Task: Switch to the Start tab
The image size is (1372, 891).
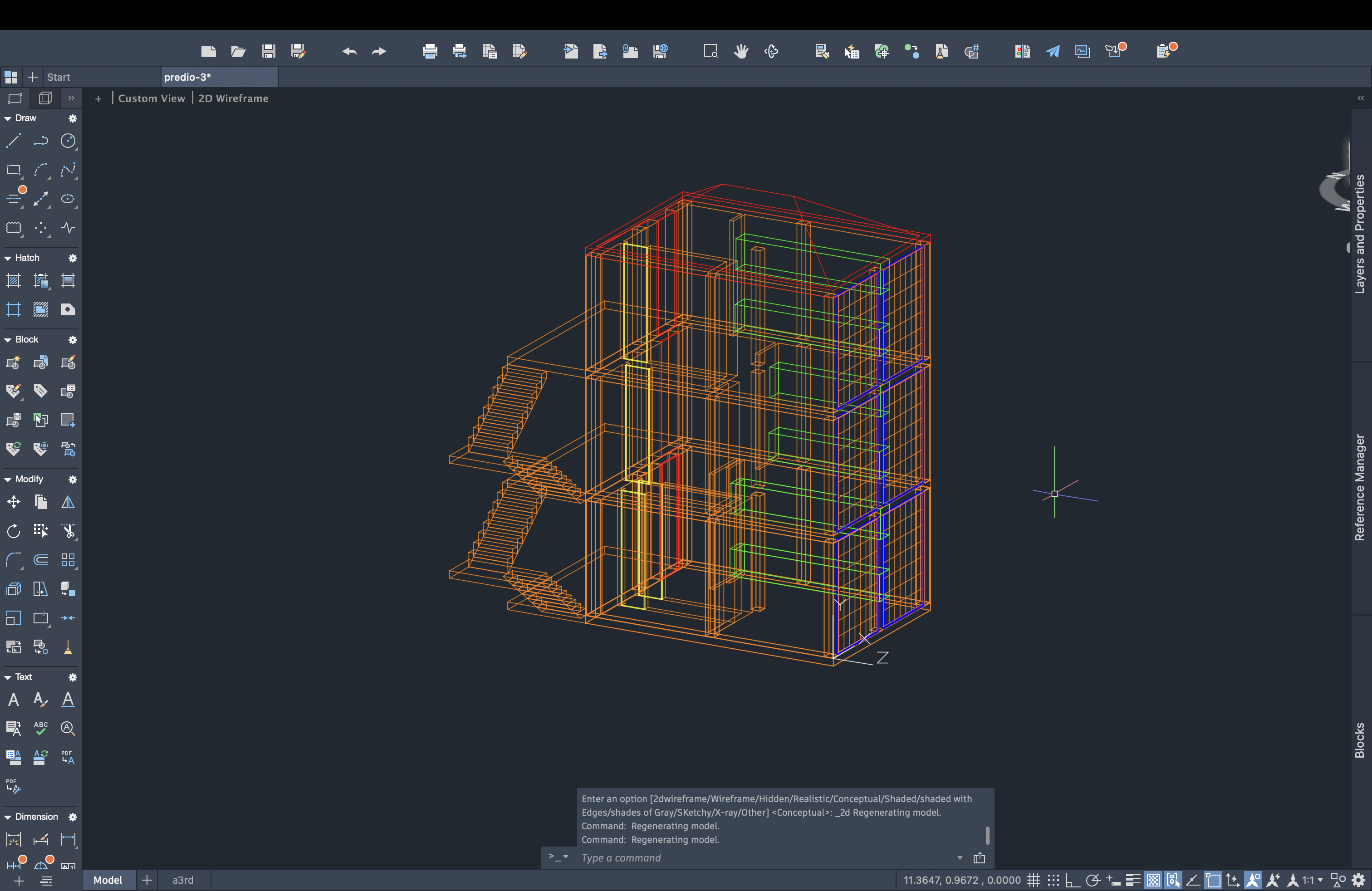Action: (58, 77)
